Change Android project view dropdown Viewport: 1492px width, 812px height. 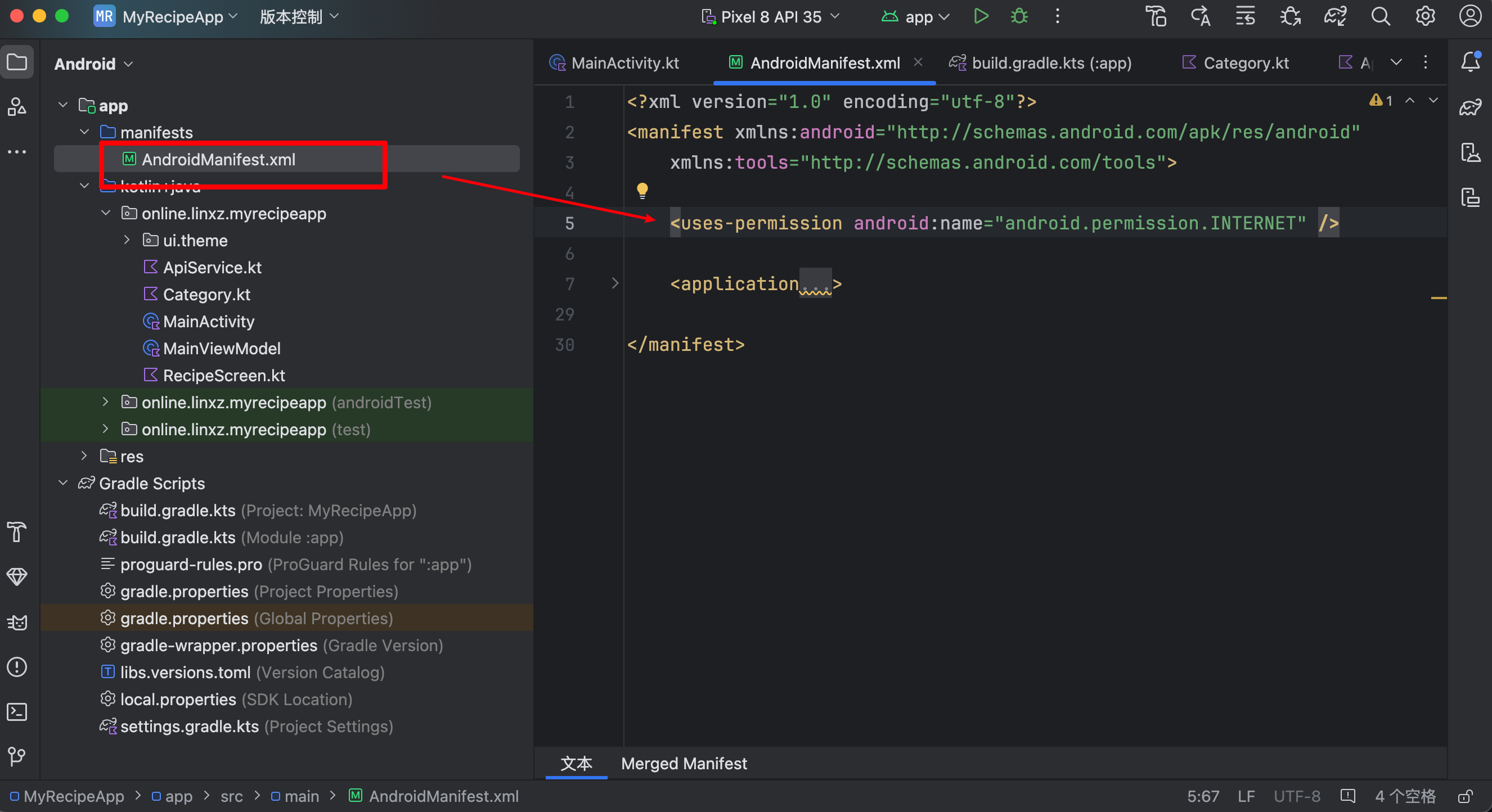[94, 64]
